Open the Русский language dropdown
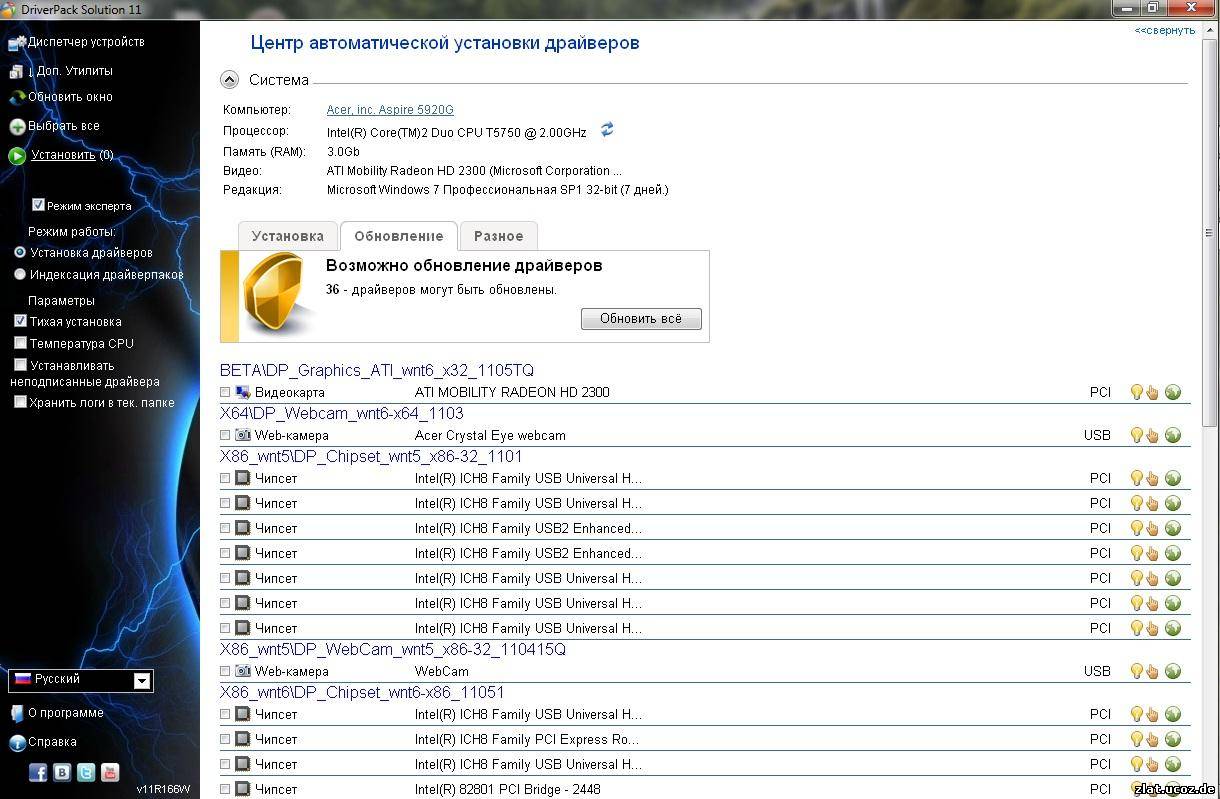1220x799 pixels. 81,680
